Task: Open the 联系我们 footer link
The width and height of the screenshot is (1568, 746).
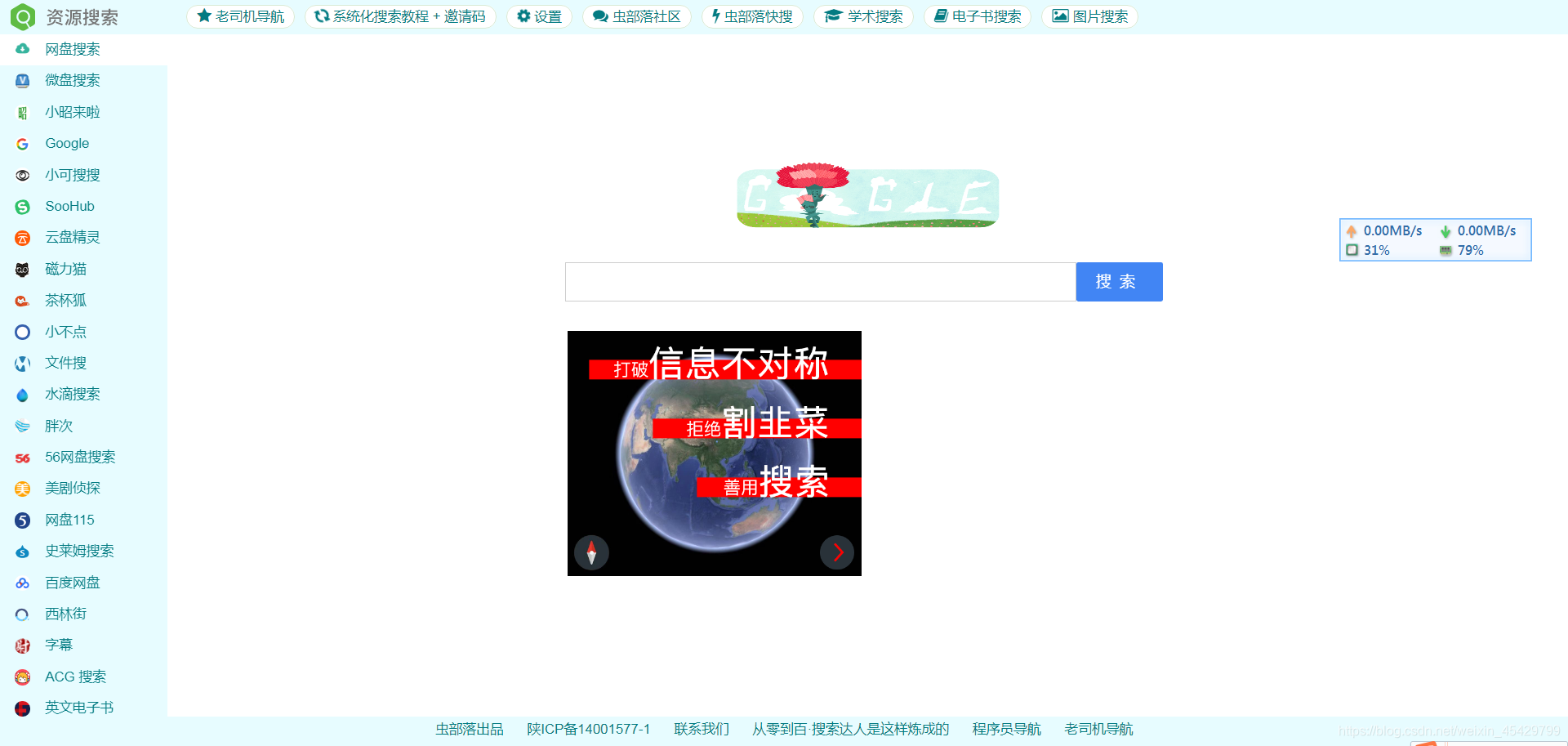Action: tap(702, 729)
